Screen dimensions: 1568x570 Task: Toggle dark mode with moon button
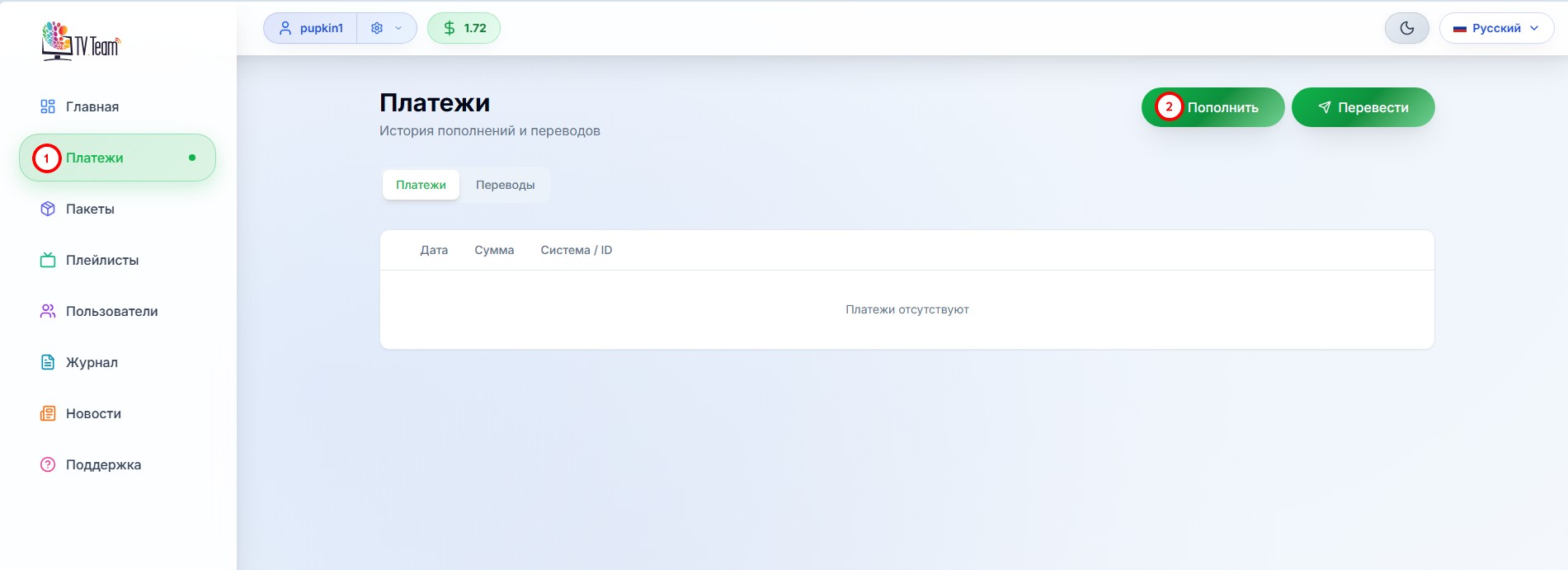(x=1406, y=28)
